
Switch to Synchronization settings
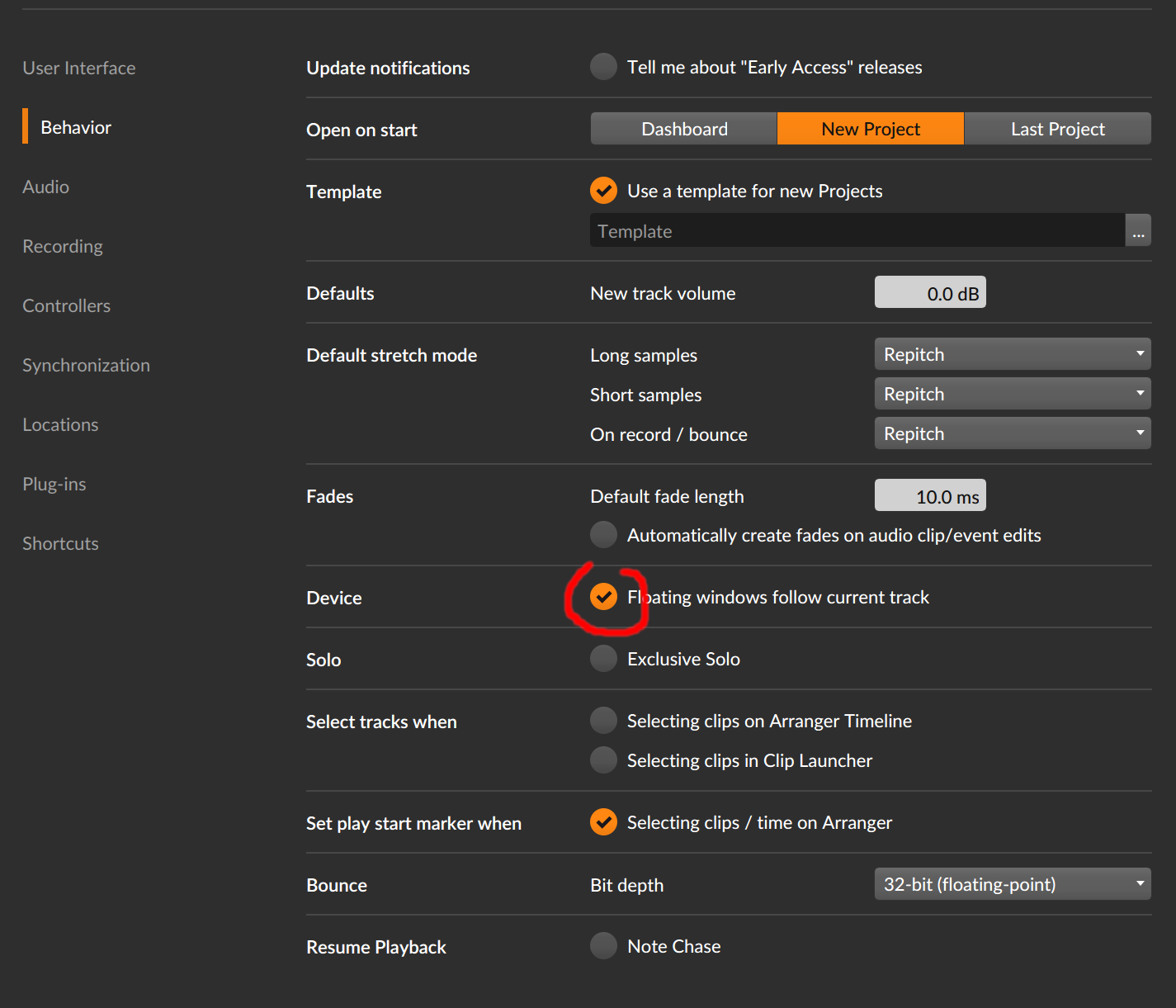(87, 365)
